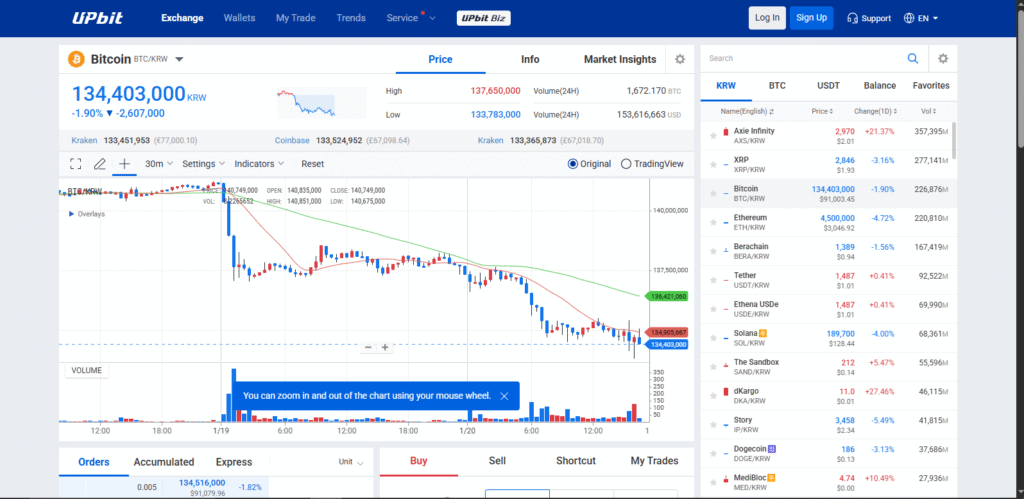Open the market list settings gear
This screenshot has width=1024, height=499.
pos(942,59)
